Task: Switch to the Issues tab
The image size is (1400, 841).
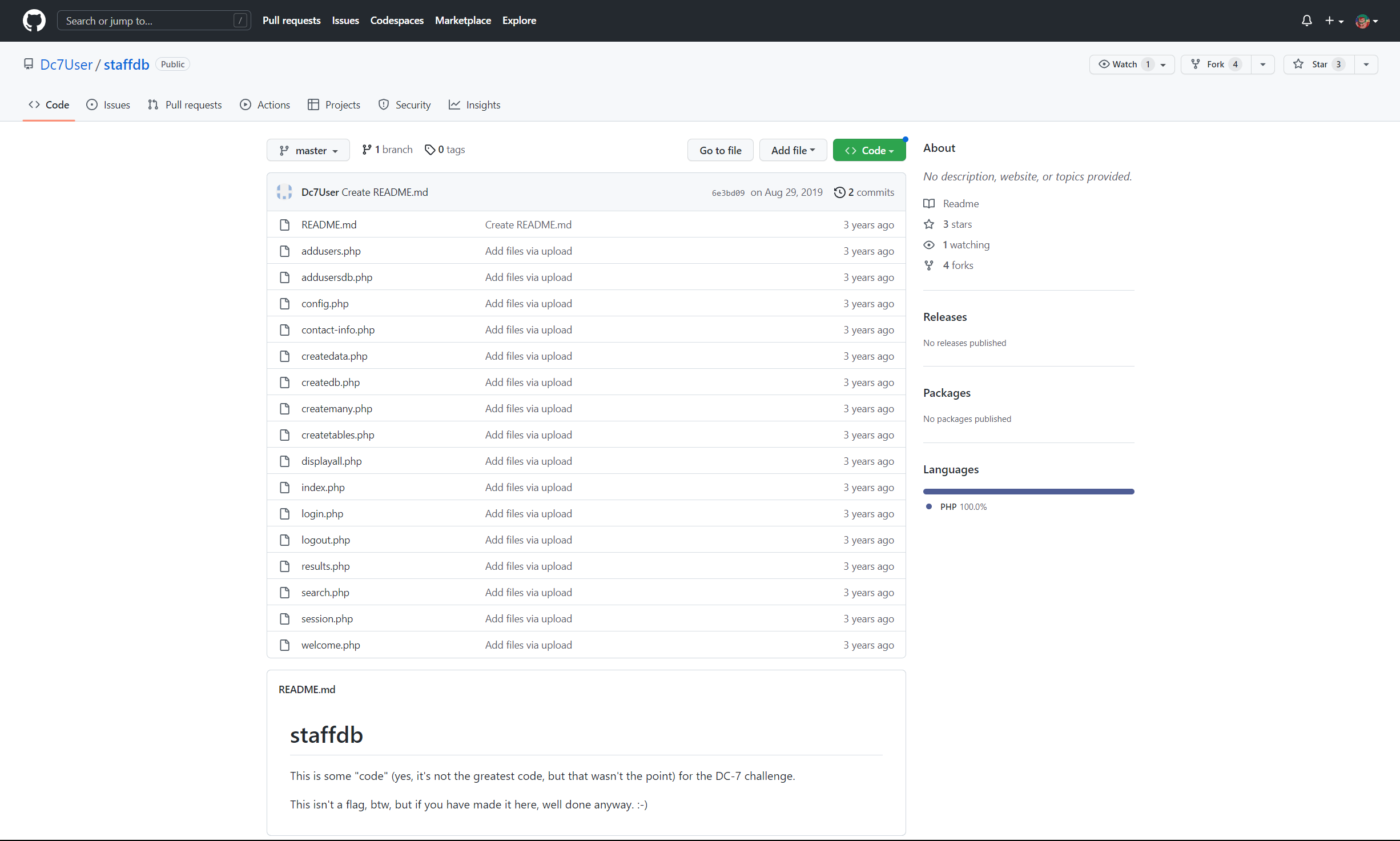Action: pyautogui.click(x=108, y=104)
